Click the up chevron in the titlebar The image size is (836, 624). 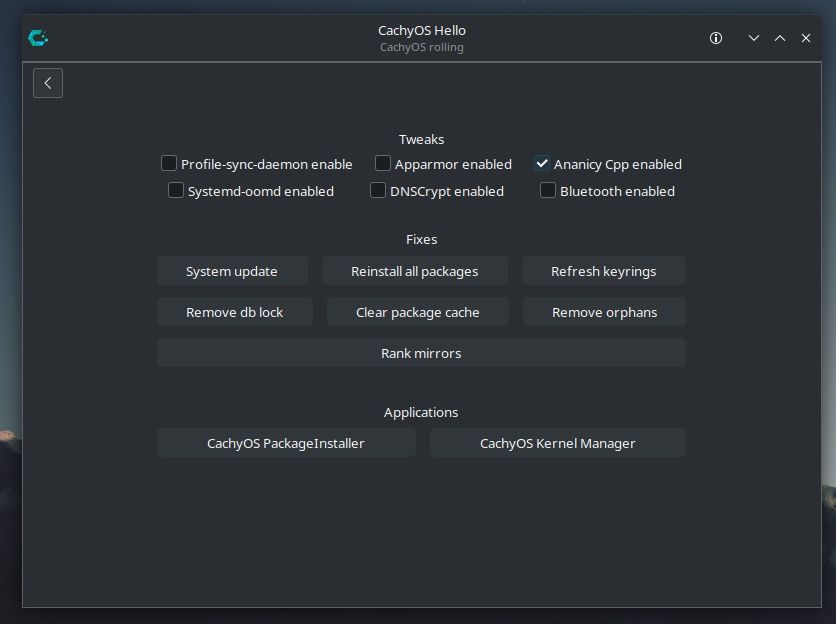click(780, 38)
